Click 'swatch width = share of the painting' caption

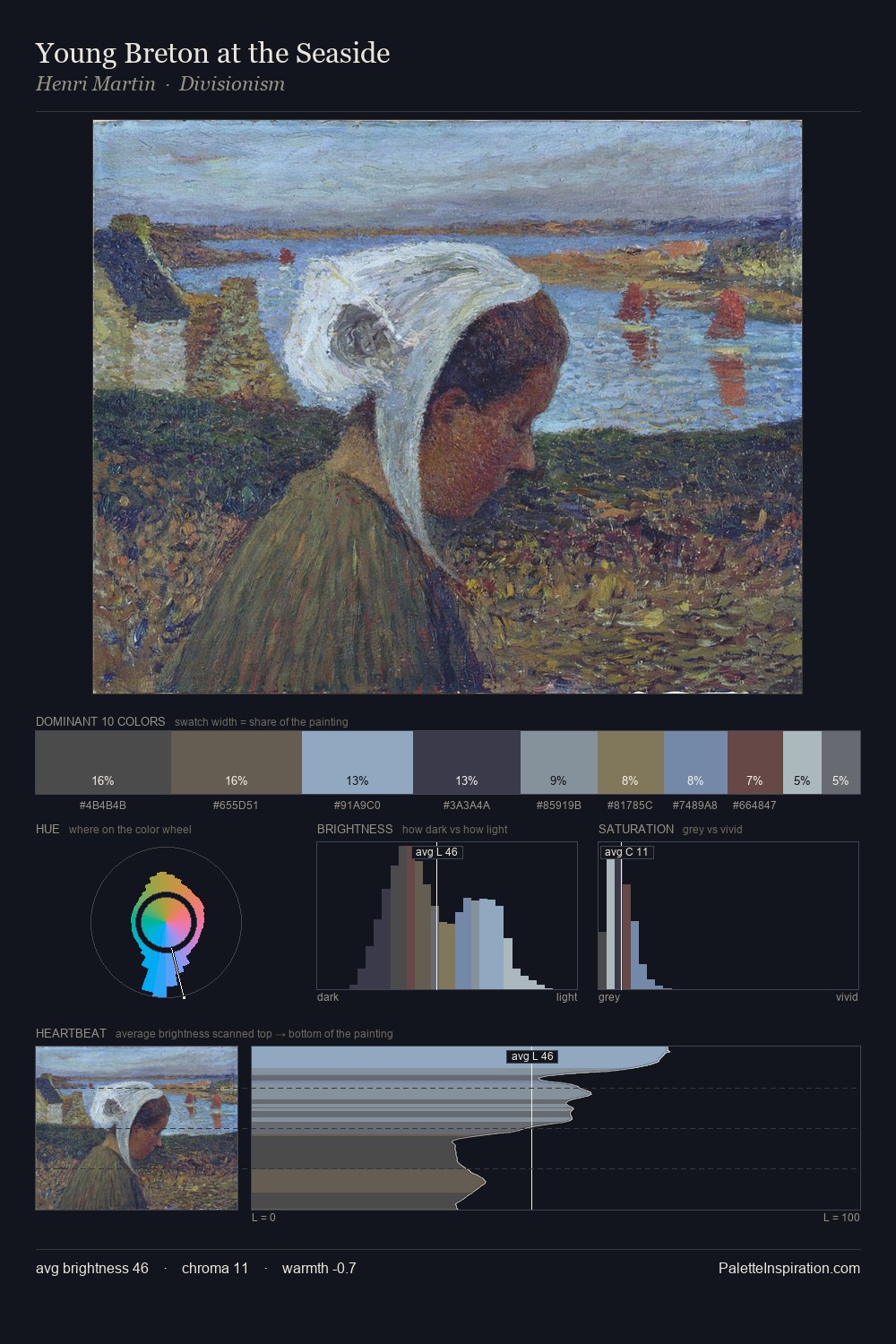click(262, 722)
